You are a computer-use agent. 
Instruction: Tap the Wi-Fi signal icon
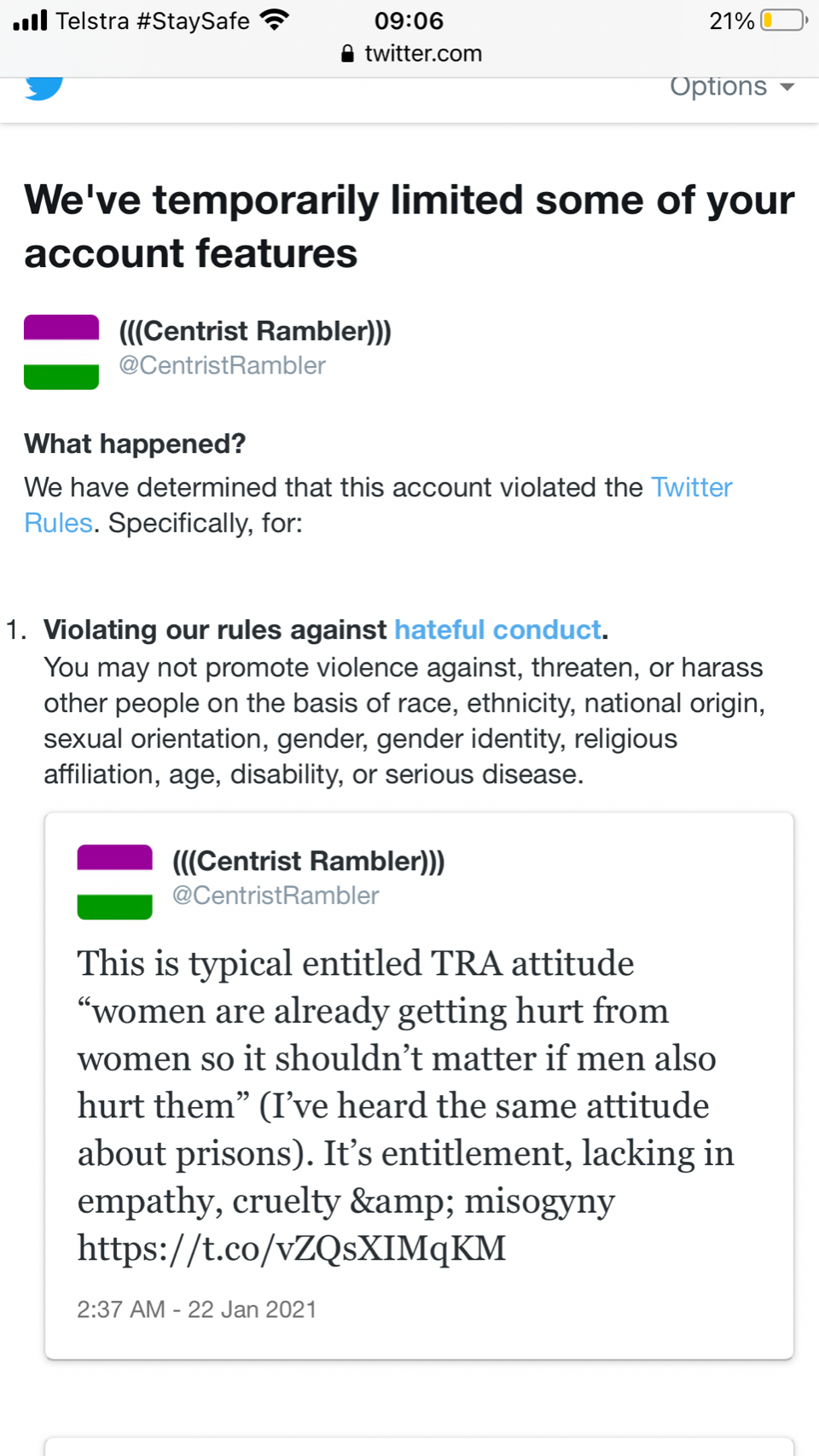pos(275,20)
